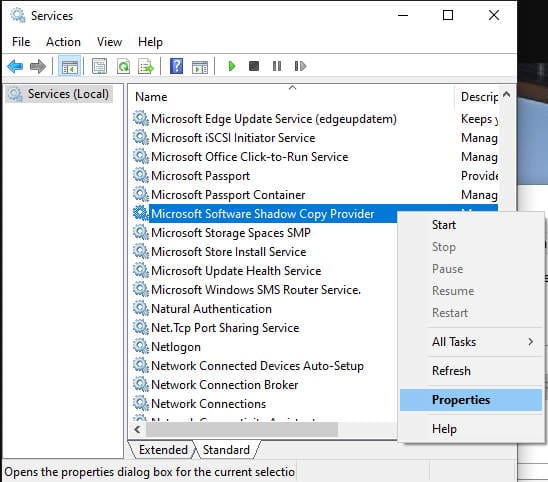This screenshot has height=482, width=548.
Task: Select Microsoft Storage Spaces SMP
Action: [231, 232]
